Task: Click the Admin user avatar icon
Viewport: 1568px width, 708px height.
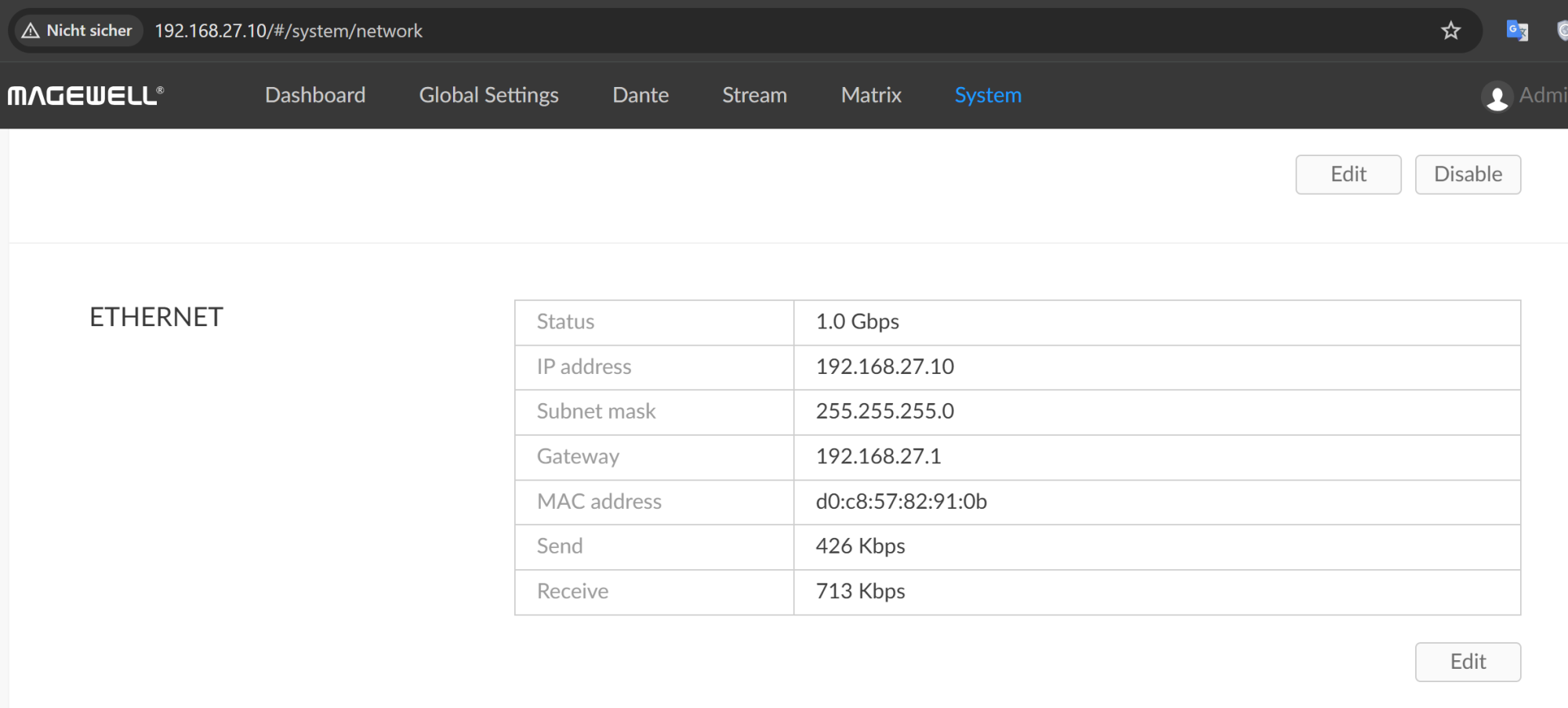Action: (1497, 96)
